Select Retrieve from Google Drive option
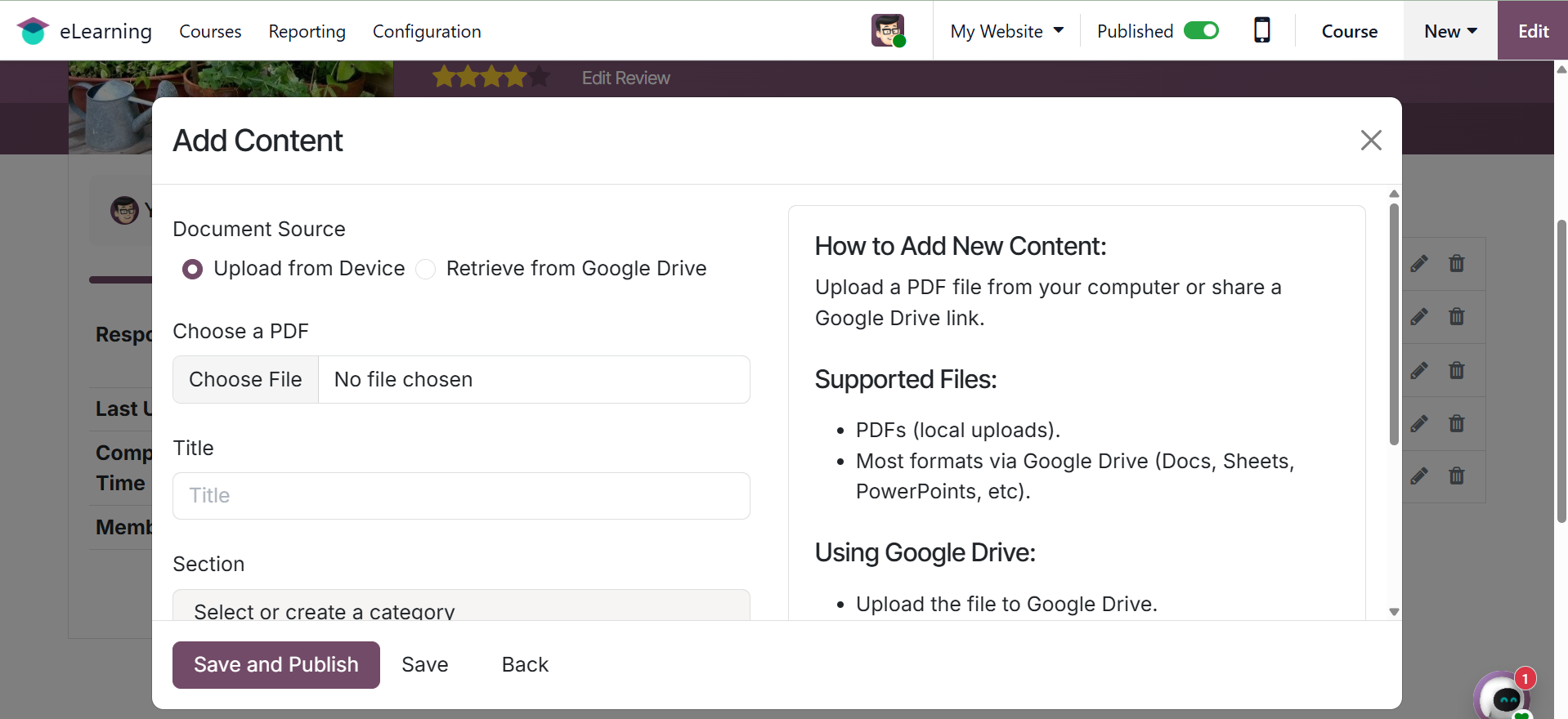This screenshot has width=1568, height=719. click(x=426, y=269)
